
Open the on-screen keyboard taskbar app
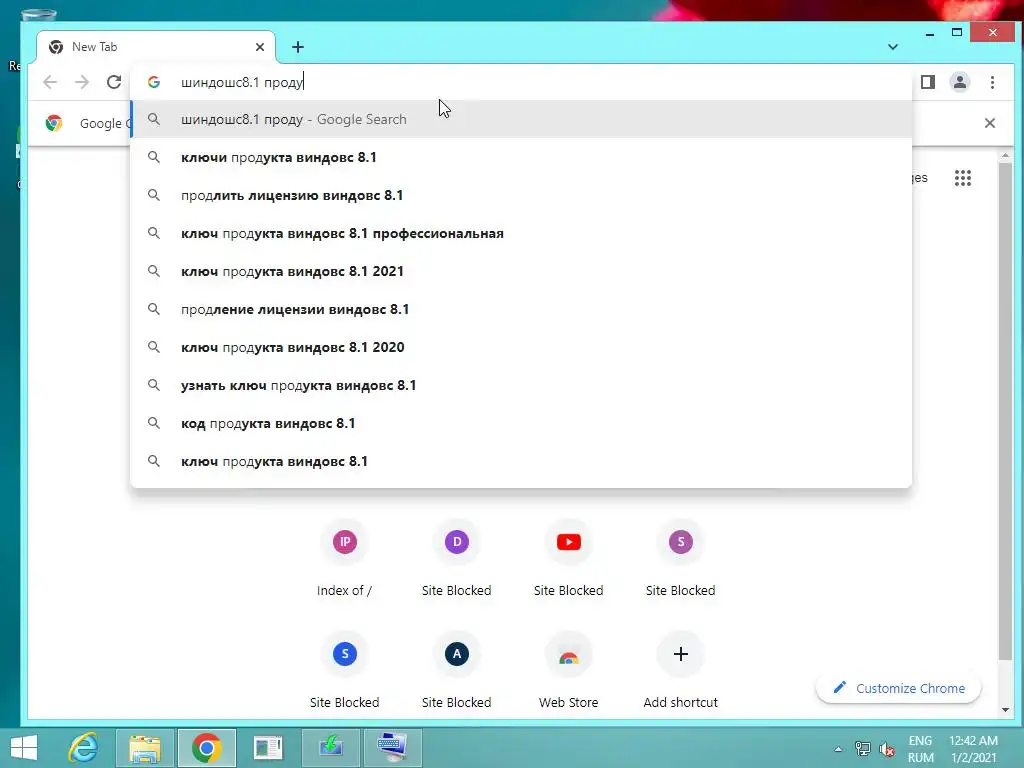click(392, 748)
